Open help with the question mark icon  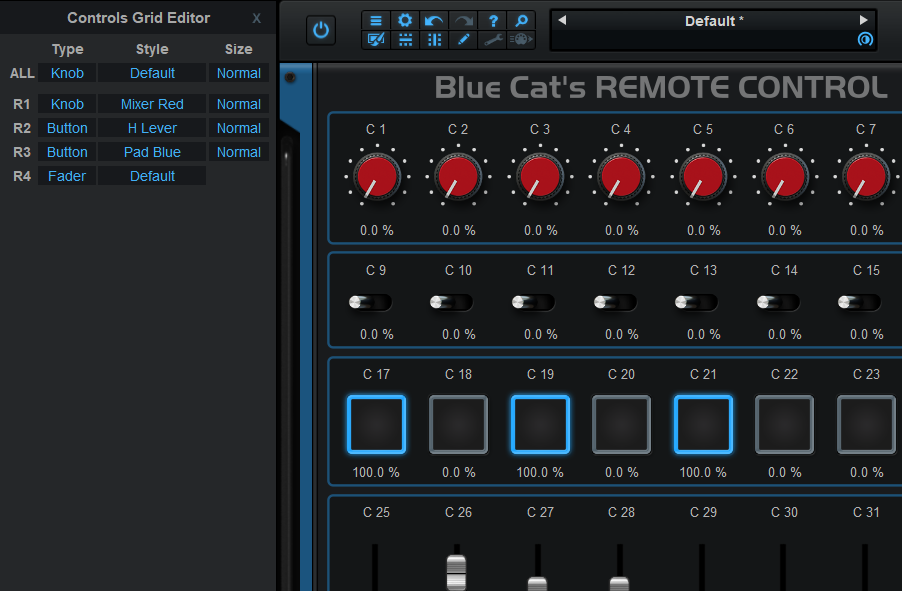pyautogui.click(x=493, y=21)
